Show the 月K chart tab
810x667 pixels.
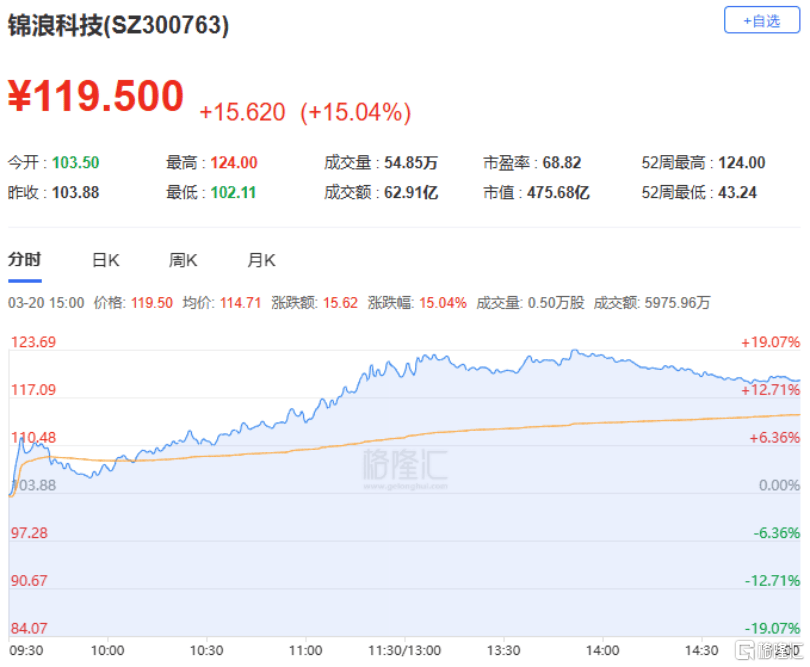261,260
